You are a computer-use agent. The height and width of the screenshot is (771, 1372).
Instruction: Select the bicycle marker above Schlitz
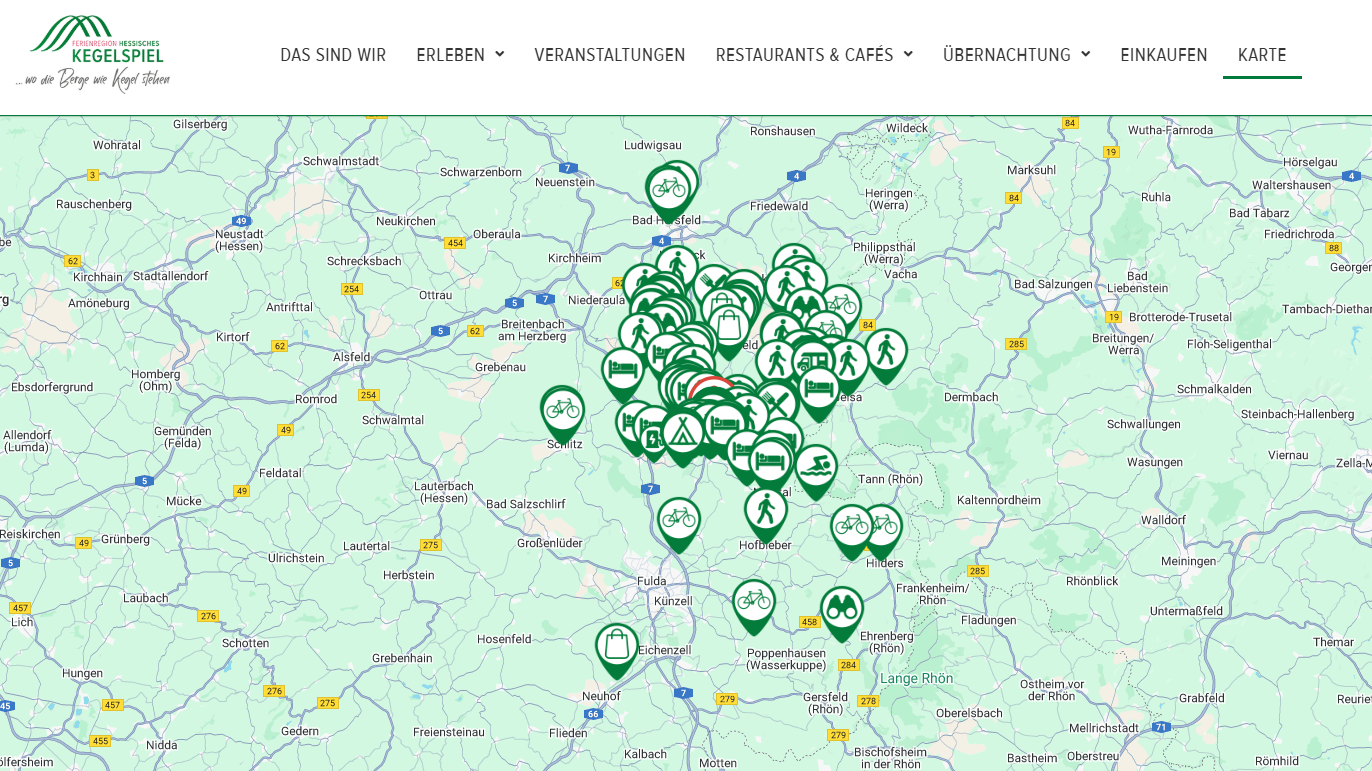point(563,409)
